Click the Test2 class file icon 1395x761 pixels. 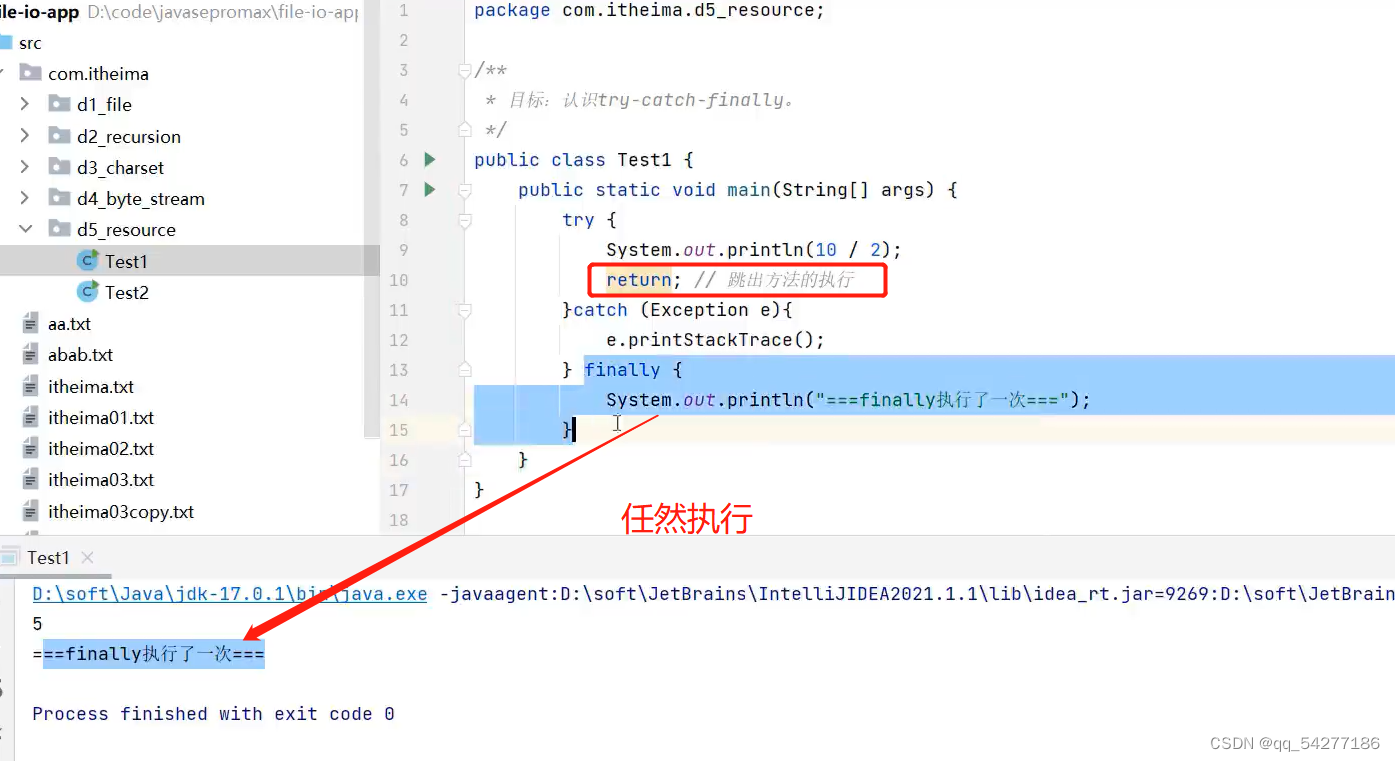tap(88, 292)
